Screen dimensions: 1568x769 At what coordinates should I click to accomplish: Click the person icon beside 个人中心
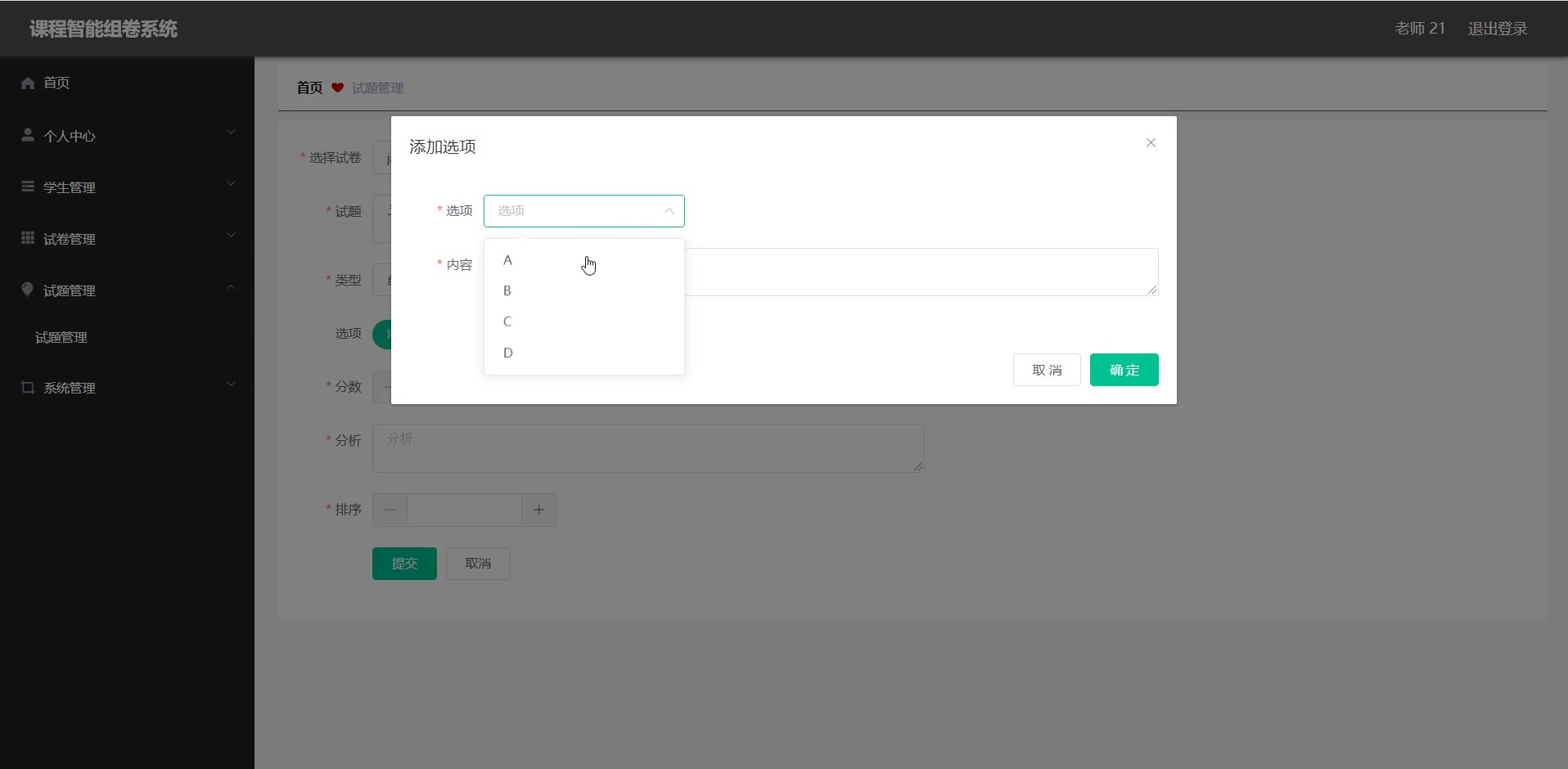[28, 135]
